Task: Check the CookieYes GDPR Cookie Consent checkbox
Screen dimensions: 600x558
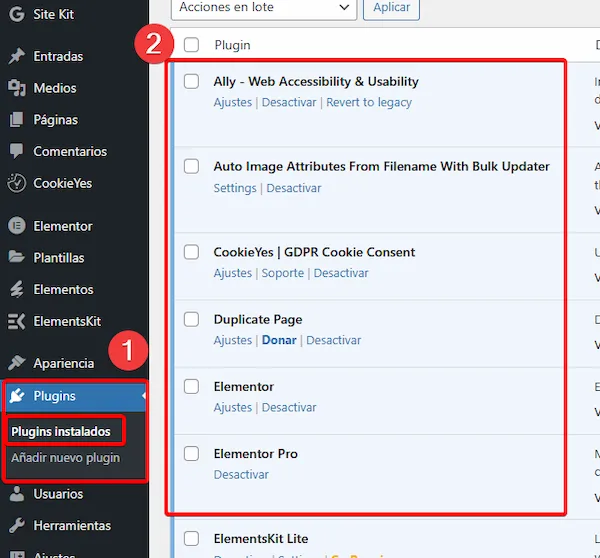Action: pos(191,252)
